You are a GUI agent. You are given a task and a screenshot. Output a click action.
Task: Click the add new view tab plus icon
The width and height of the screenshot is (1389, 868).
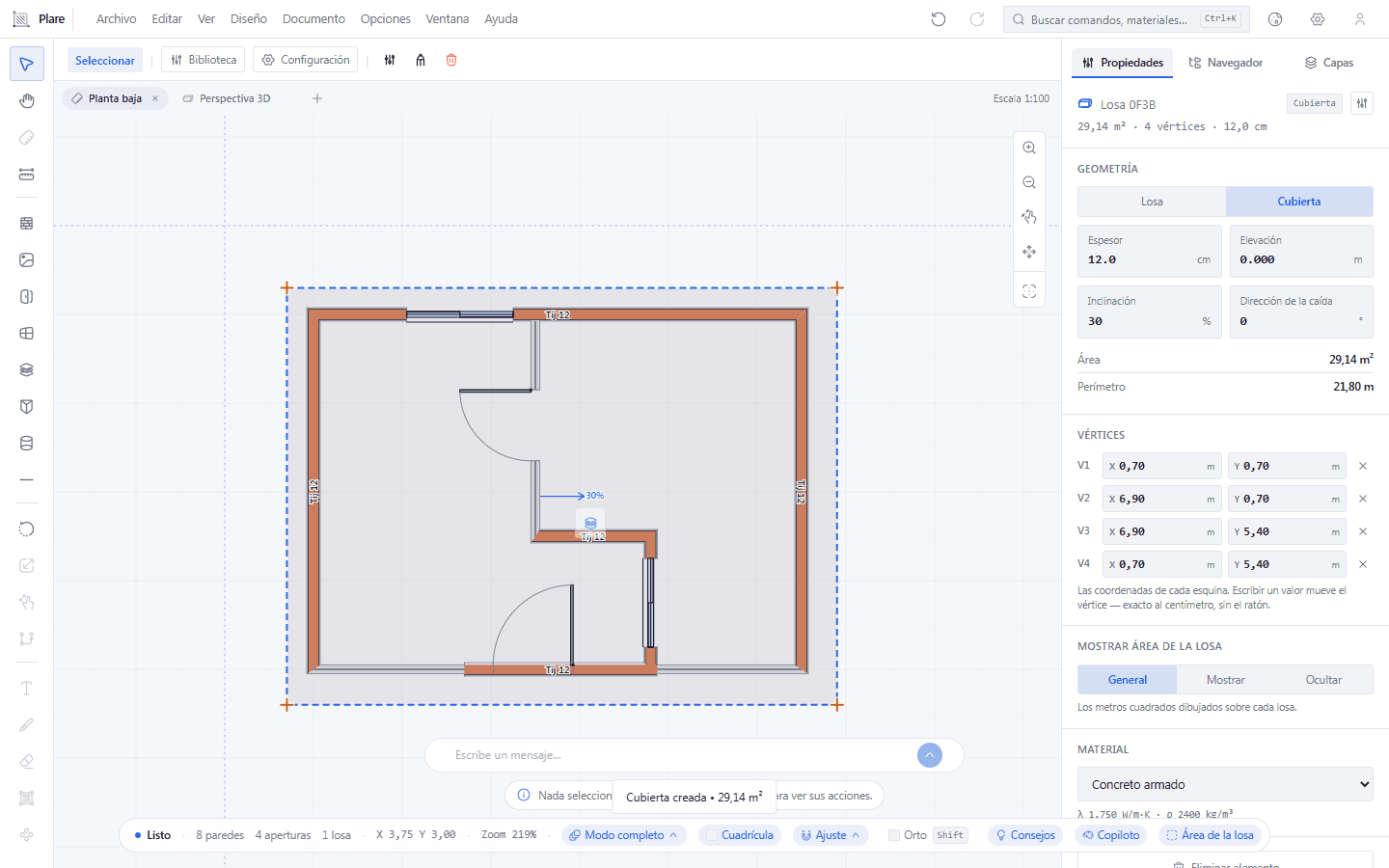coord(317,98)
